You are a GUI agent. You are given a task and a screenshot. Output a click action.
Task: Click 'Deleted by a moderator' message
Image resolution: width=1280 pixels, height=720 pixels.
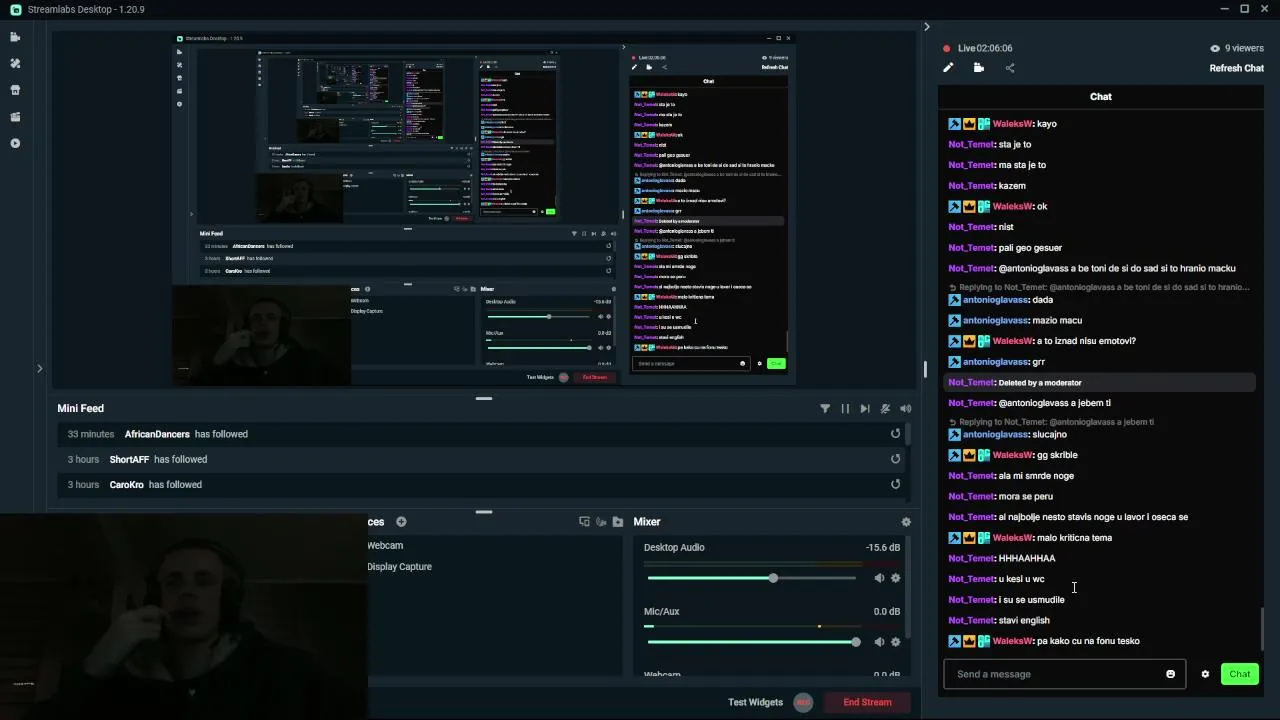1040,382
